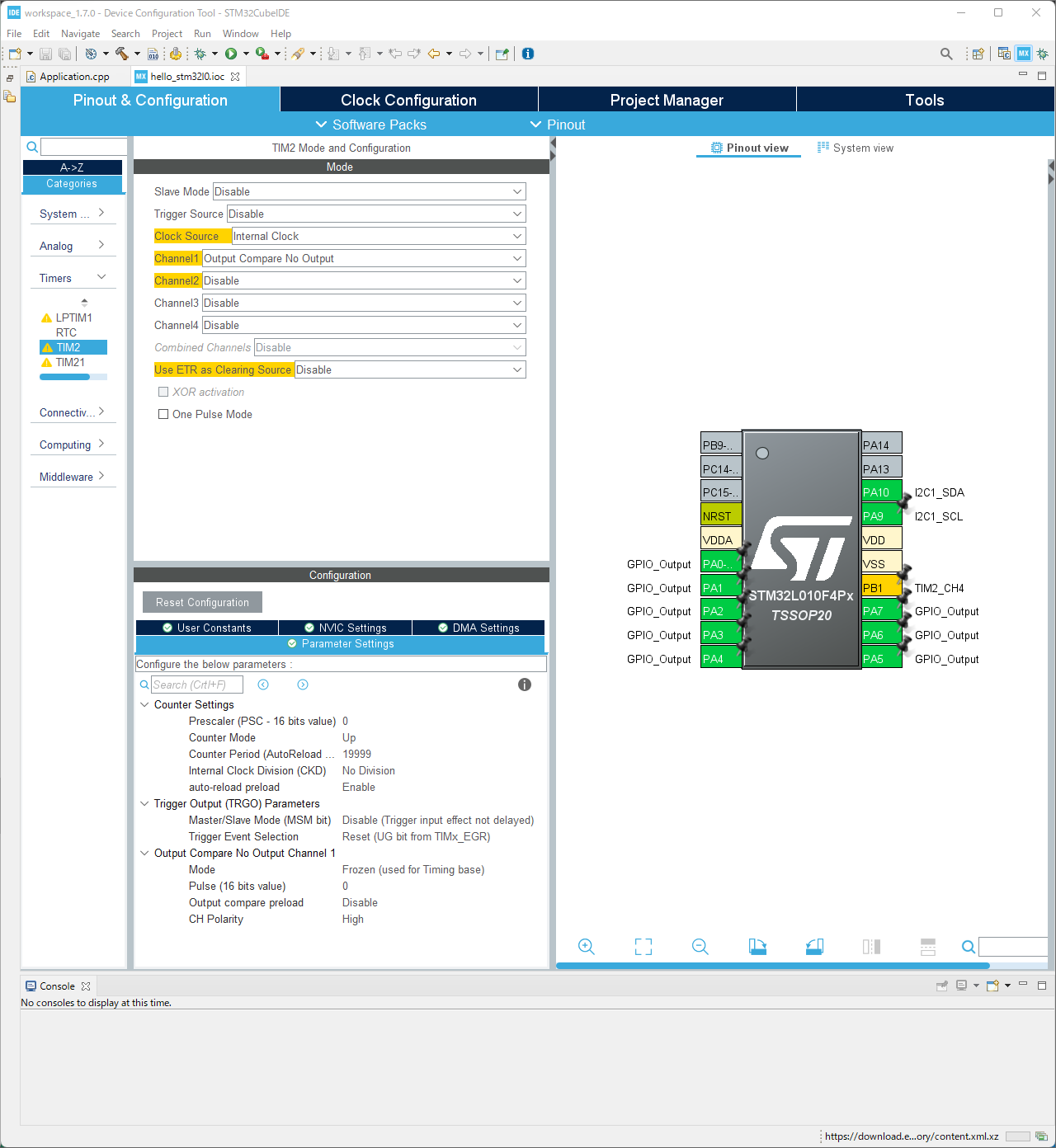Image resolution: width=1056 pixels, height=1148 pixels.
Task: Switch to the Application.cpp editor tab
Action: tap(74, 77)
